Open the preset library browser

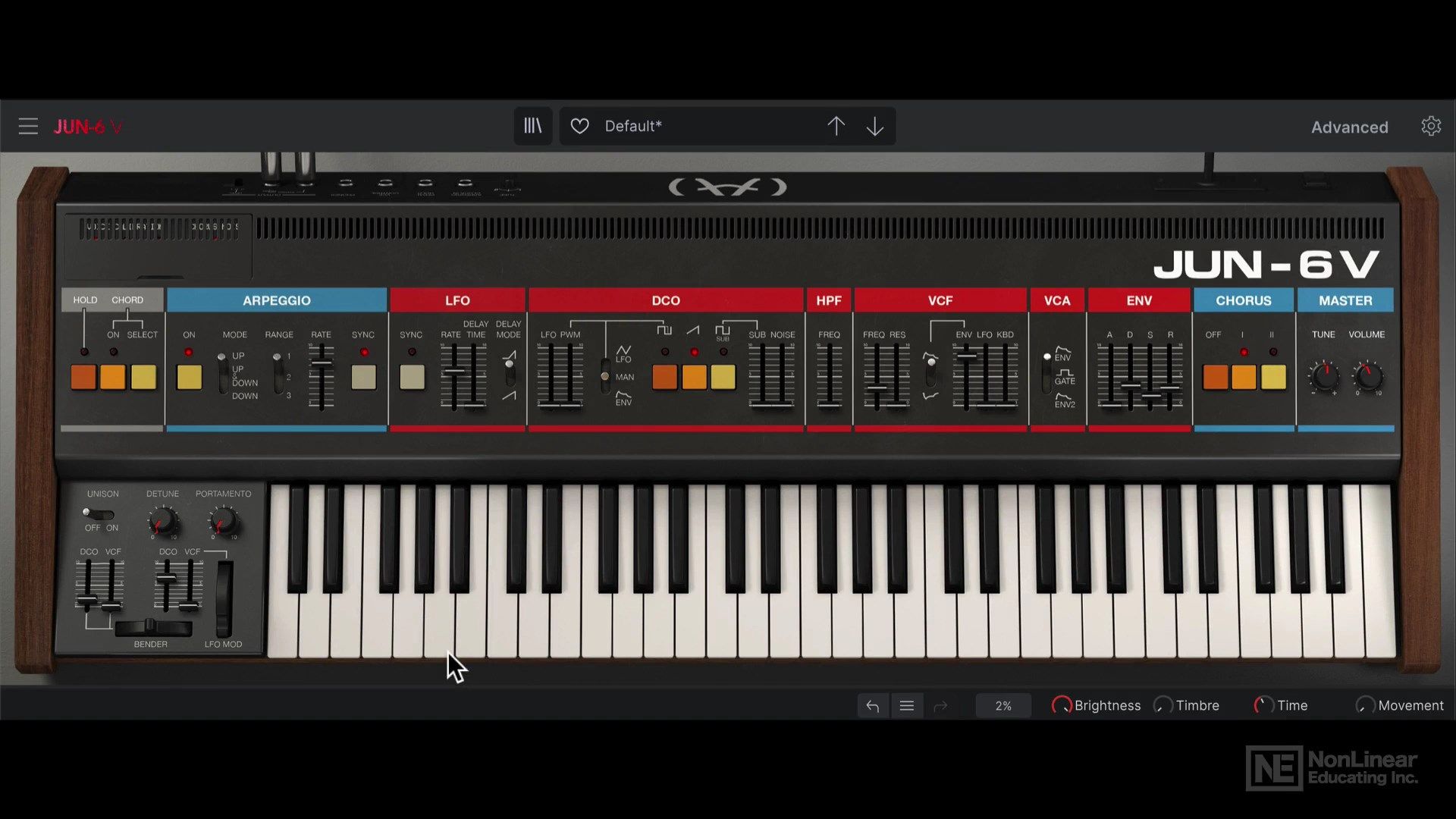tap(533, 126)
